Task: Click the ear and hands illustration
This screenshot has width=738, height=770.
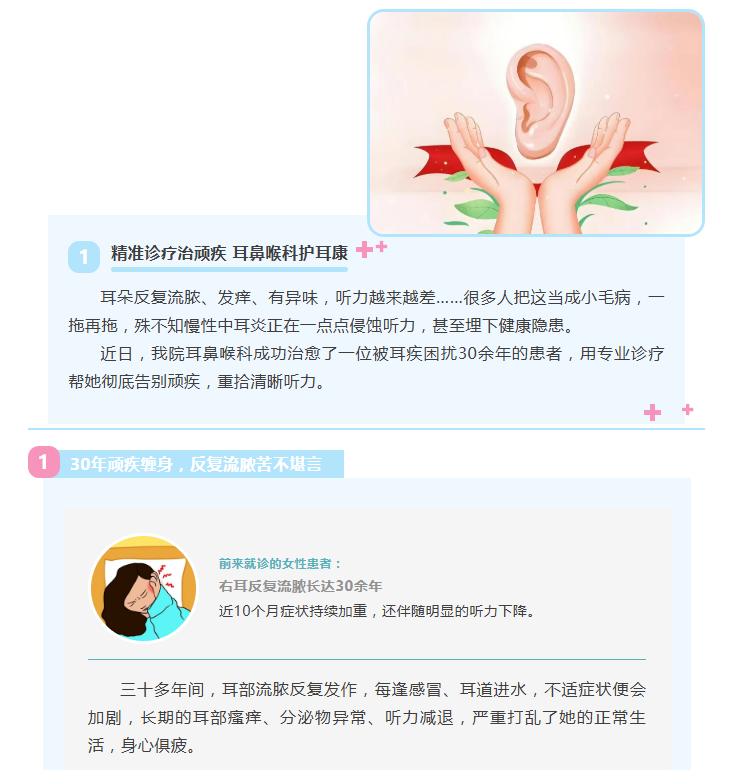Action: pos(536,123)
